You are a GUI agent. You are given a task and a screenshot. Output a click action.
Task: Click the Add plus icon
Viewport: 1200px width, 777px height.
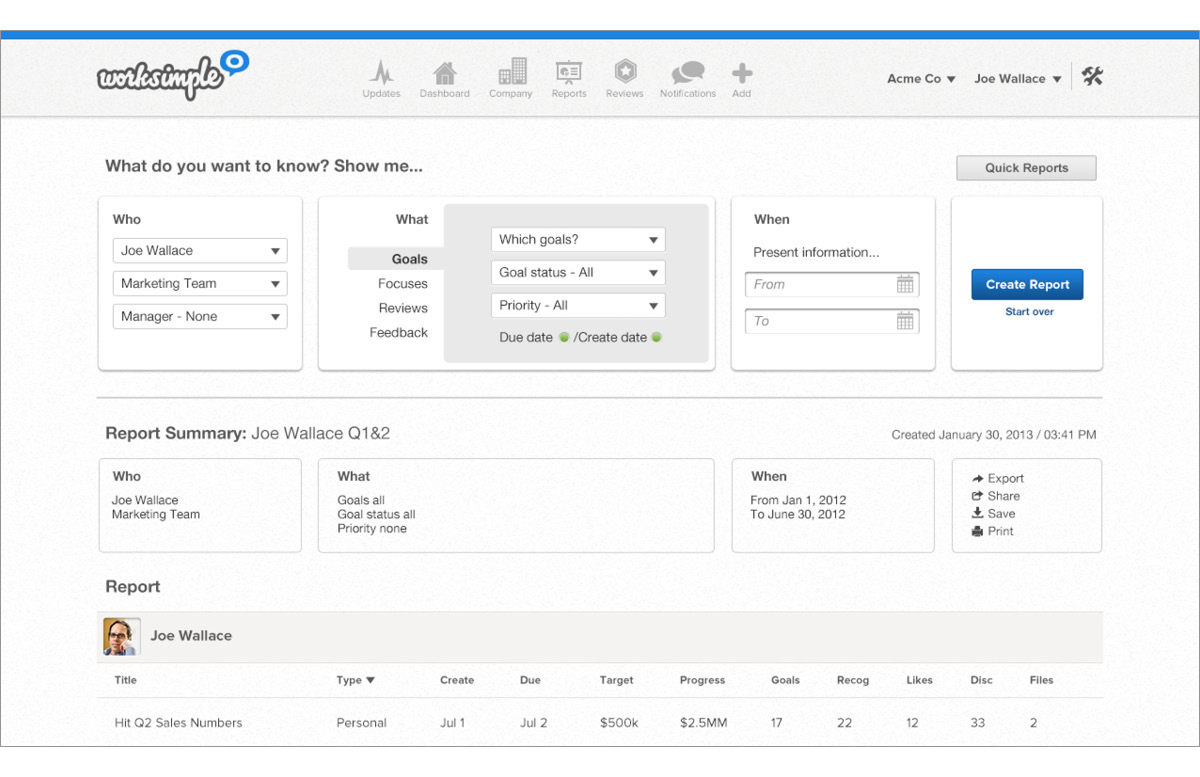pyautogui.click(x=741, y=74)
